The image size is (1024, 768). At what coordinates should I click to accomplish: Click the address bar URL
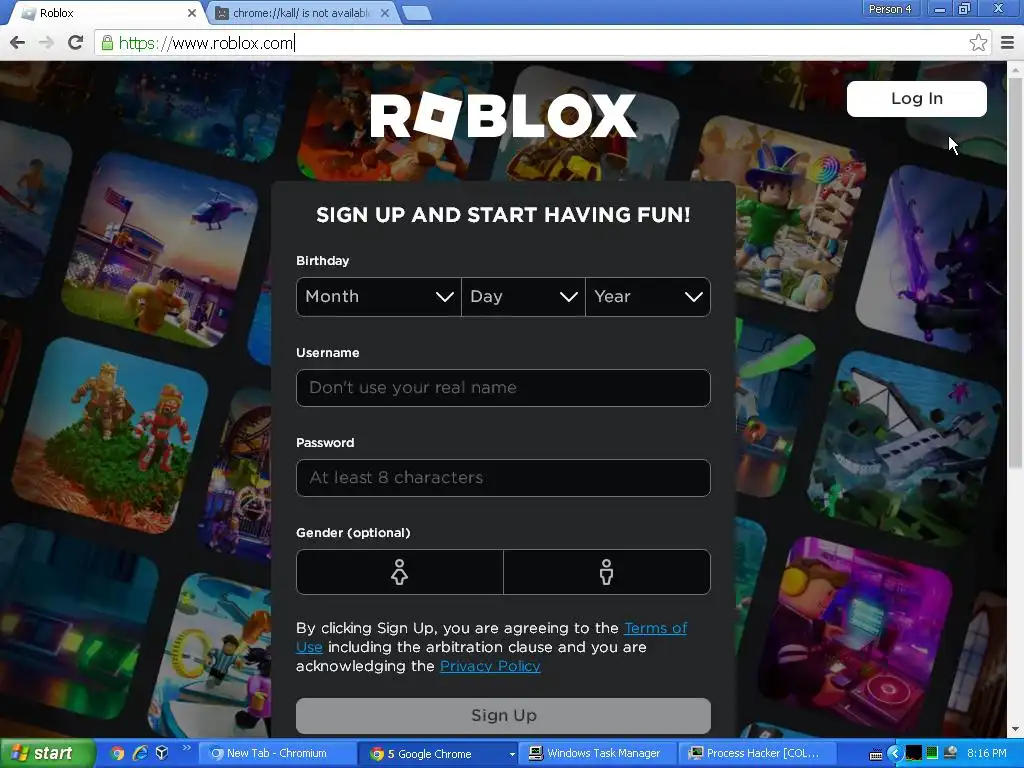coord(206,43)
